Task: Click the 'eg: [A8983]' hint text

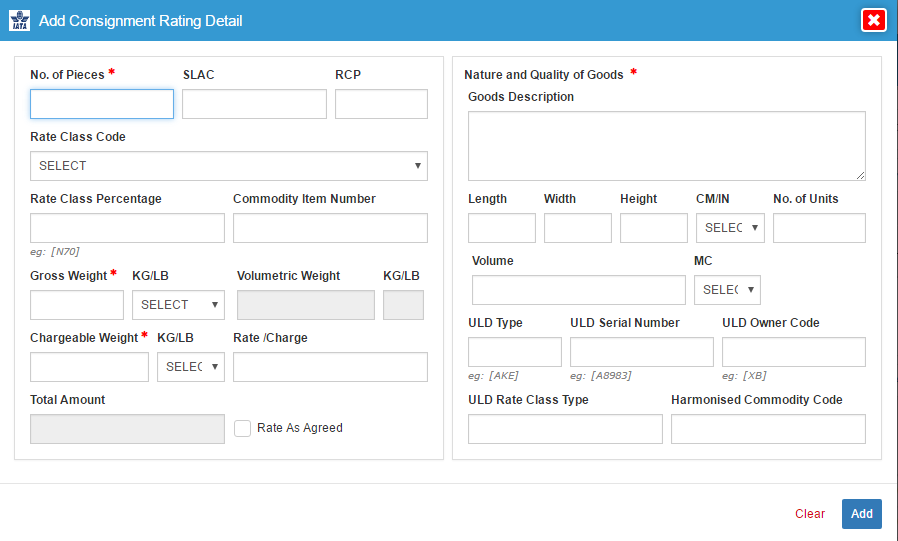Action: tap(601, 376)
